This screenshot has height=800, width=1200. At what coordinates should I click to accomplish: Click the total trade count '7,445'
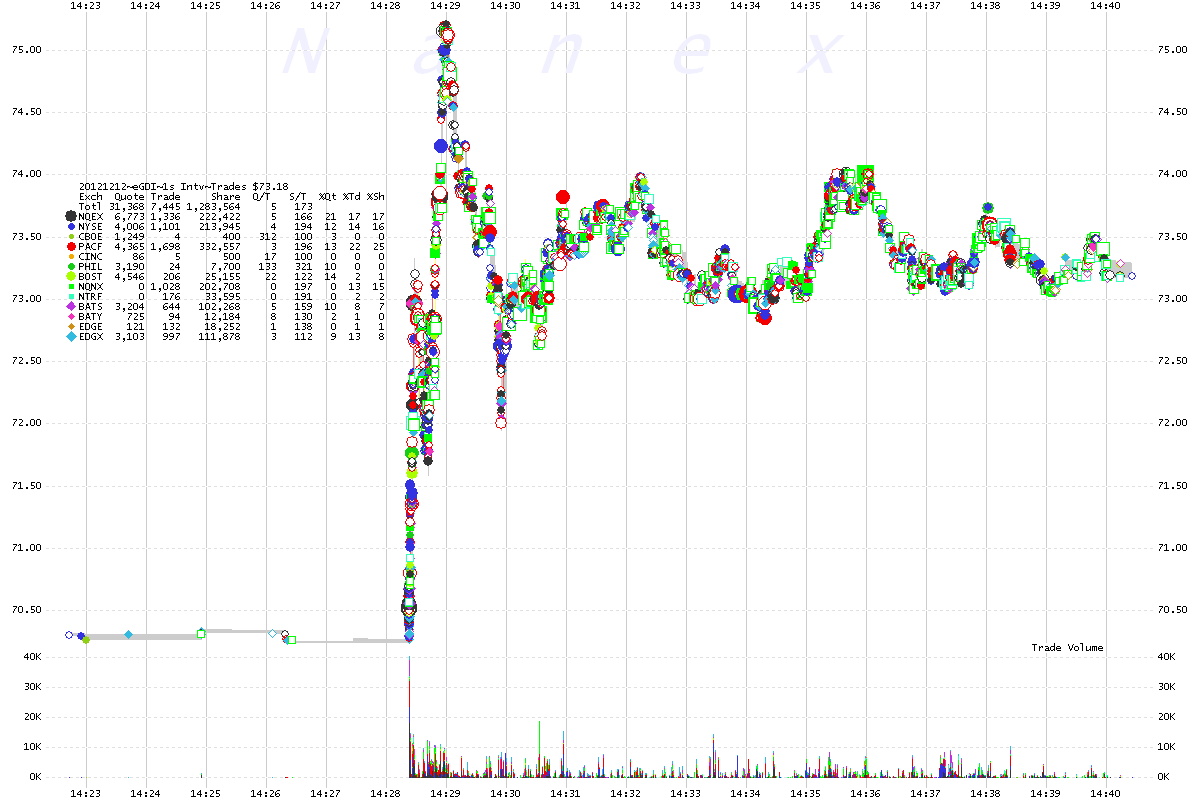165,206
